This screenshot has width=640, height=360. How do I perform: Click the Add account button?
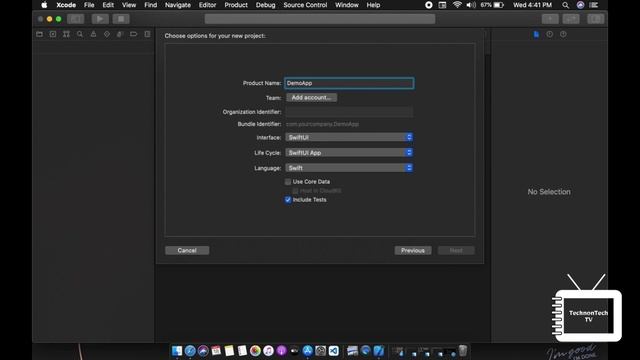coord(311,98)
